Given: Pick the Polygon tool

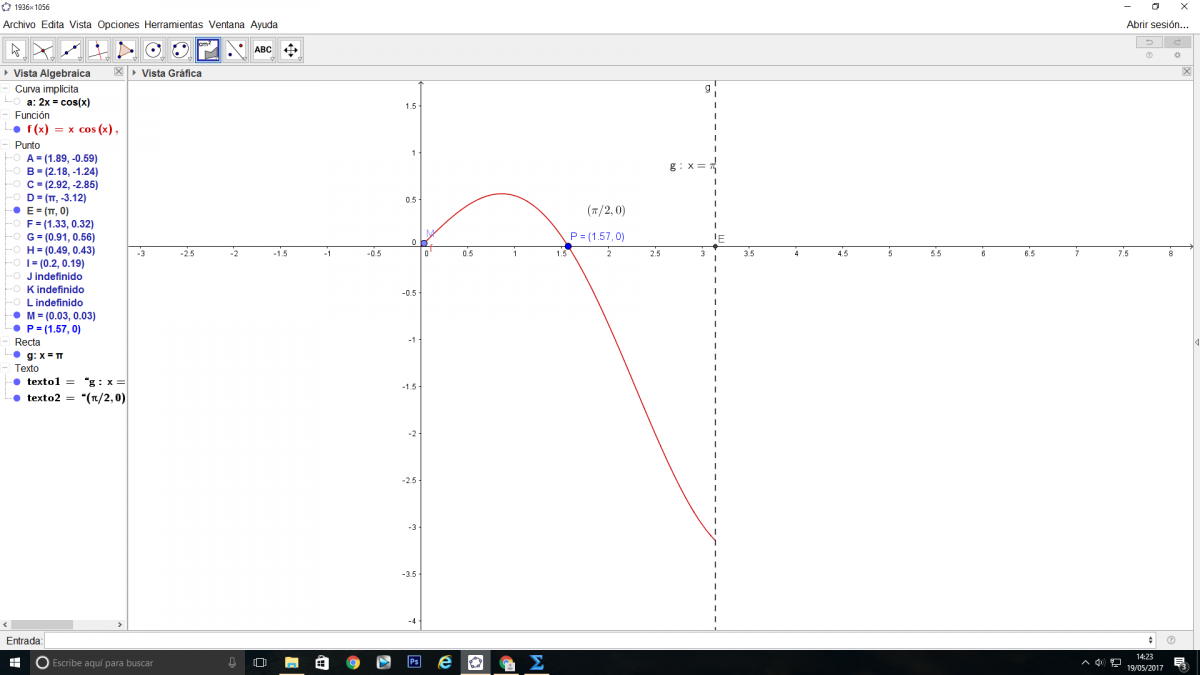Looking at the screenshot, I should tap(125, 49).
